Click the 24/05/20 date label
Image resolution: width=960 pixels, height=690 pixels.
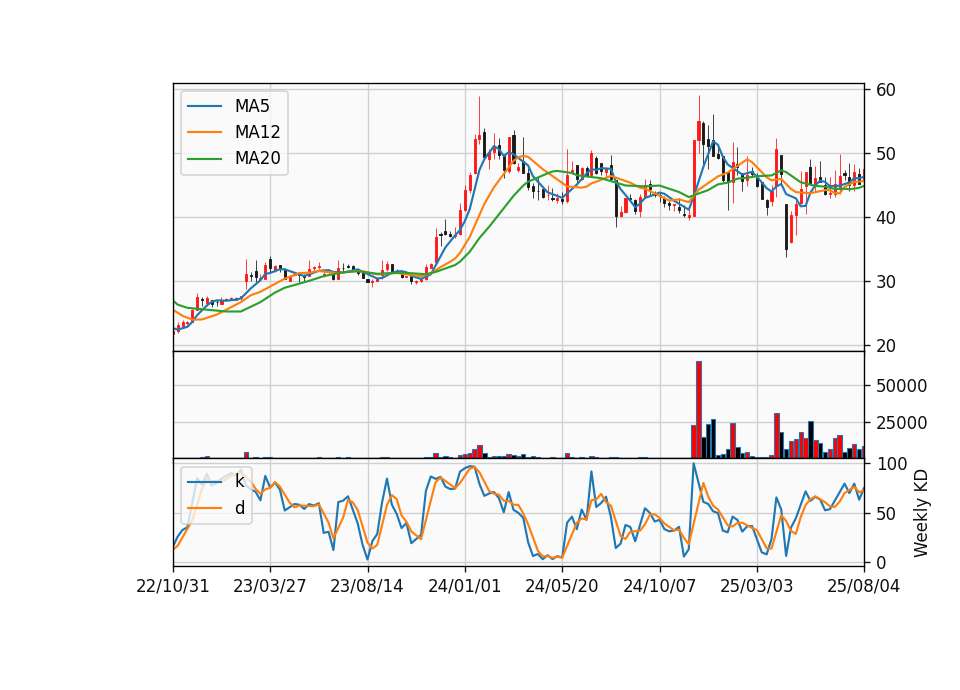[x=561, y=586]
